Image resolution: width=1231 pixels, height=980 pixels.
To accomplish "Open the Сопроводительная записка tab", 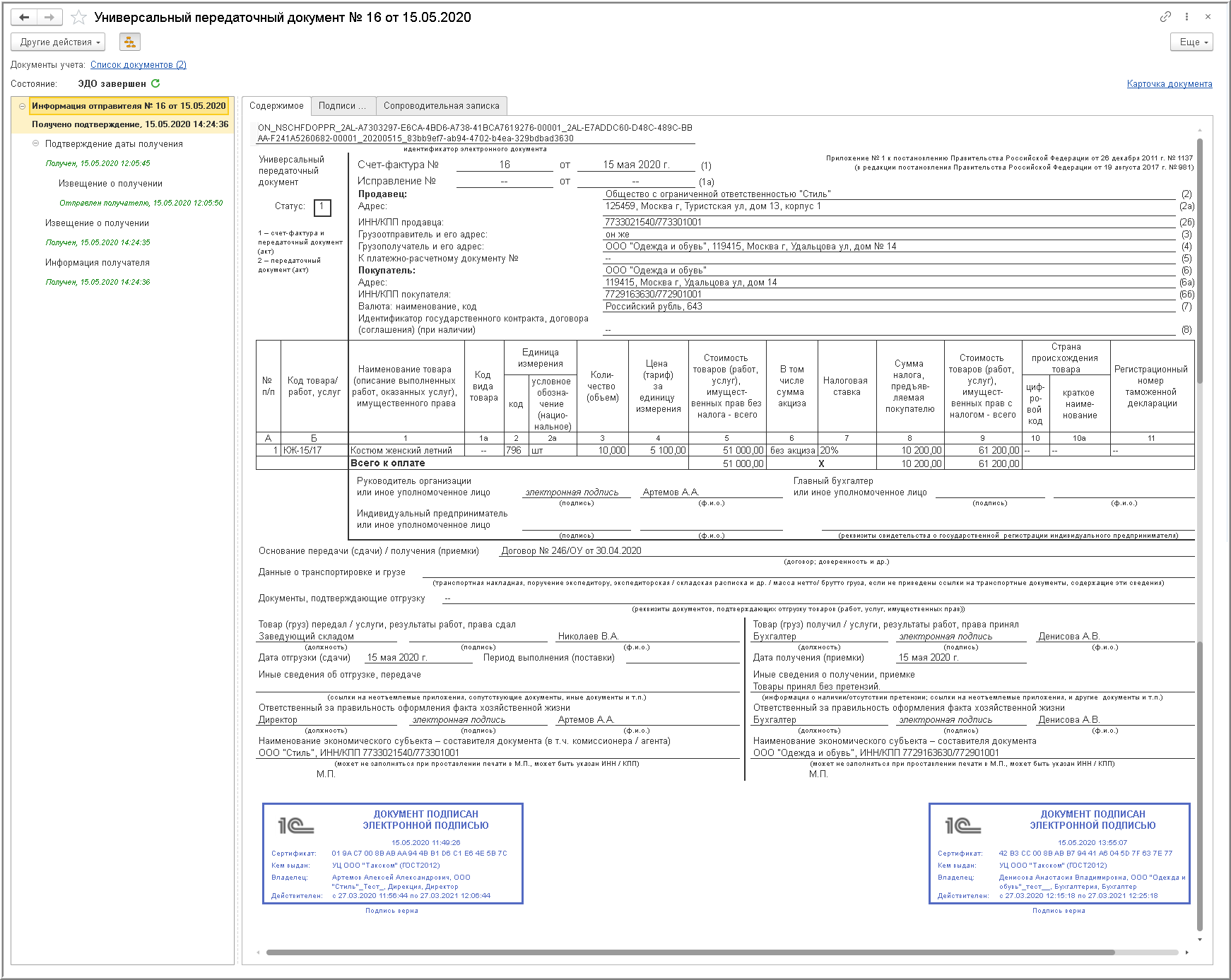I will coord(442,106).
